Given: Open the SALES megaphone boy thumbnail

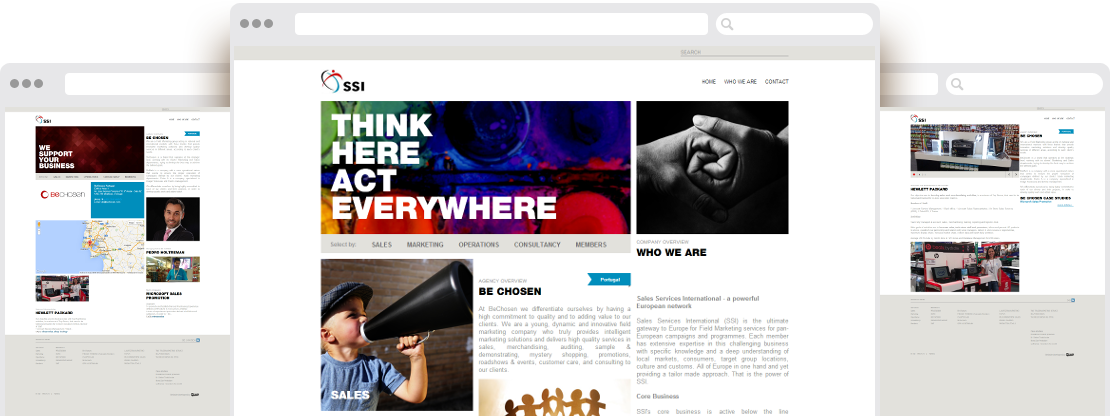Looking at the screenshot, I should point(396,335).
